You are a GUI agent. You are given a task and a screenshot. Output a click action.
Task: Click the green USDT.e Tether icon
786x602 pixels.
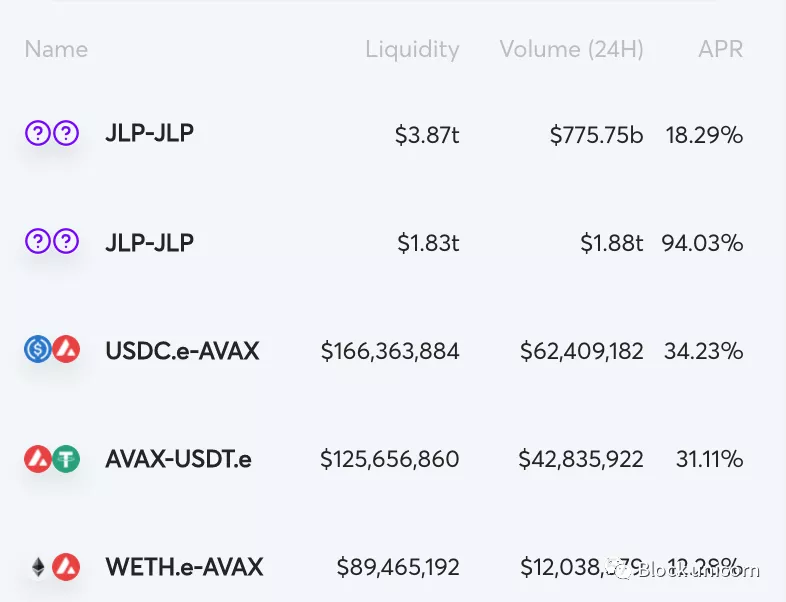click(66, 459)
